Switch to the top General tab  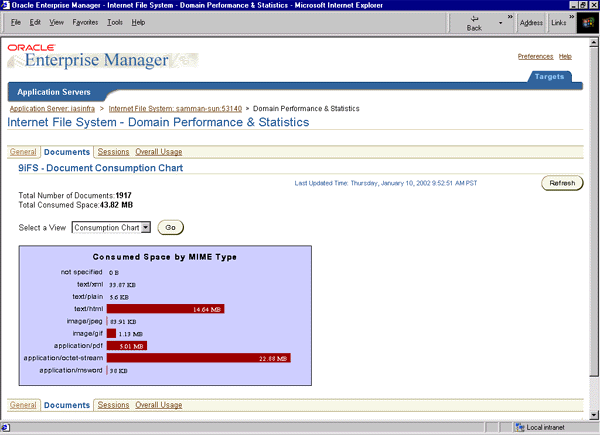(23, 152)
